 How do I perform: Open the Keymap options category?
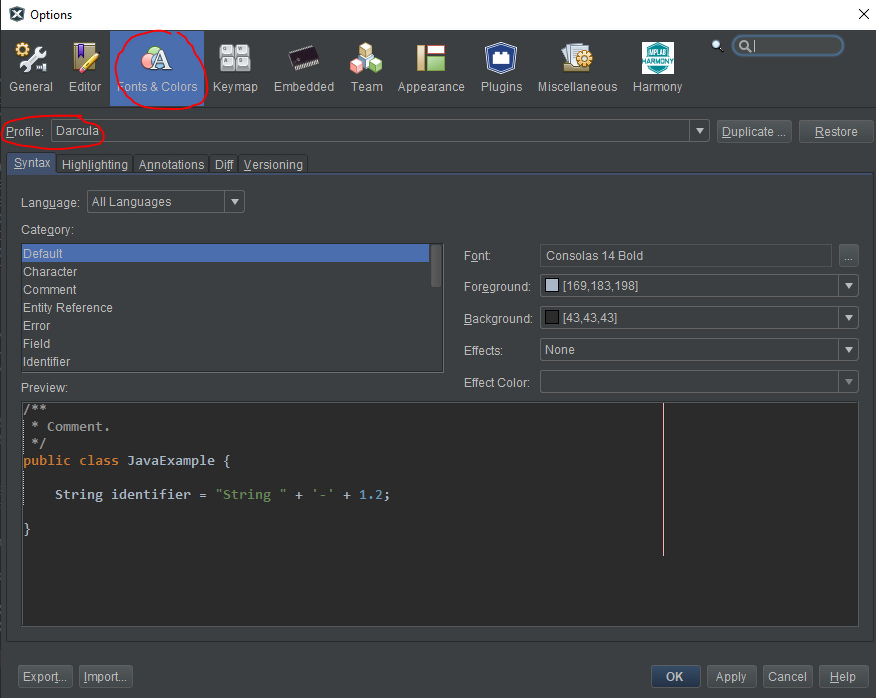[235, 68]
